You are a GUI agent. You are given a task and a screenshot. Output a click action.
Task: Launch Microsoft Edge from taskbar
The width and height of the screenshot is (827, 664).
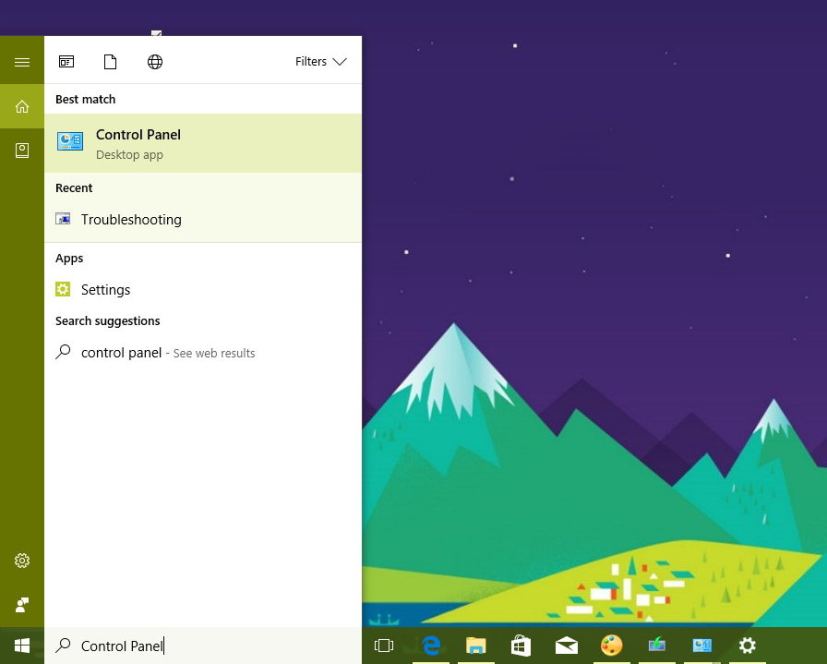[x=431, y=645]
